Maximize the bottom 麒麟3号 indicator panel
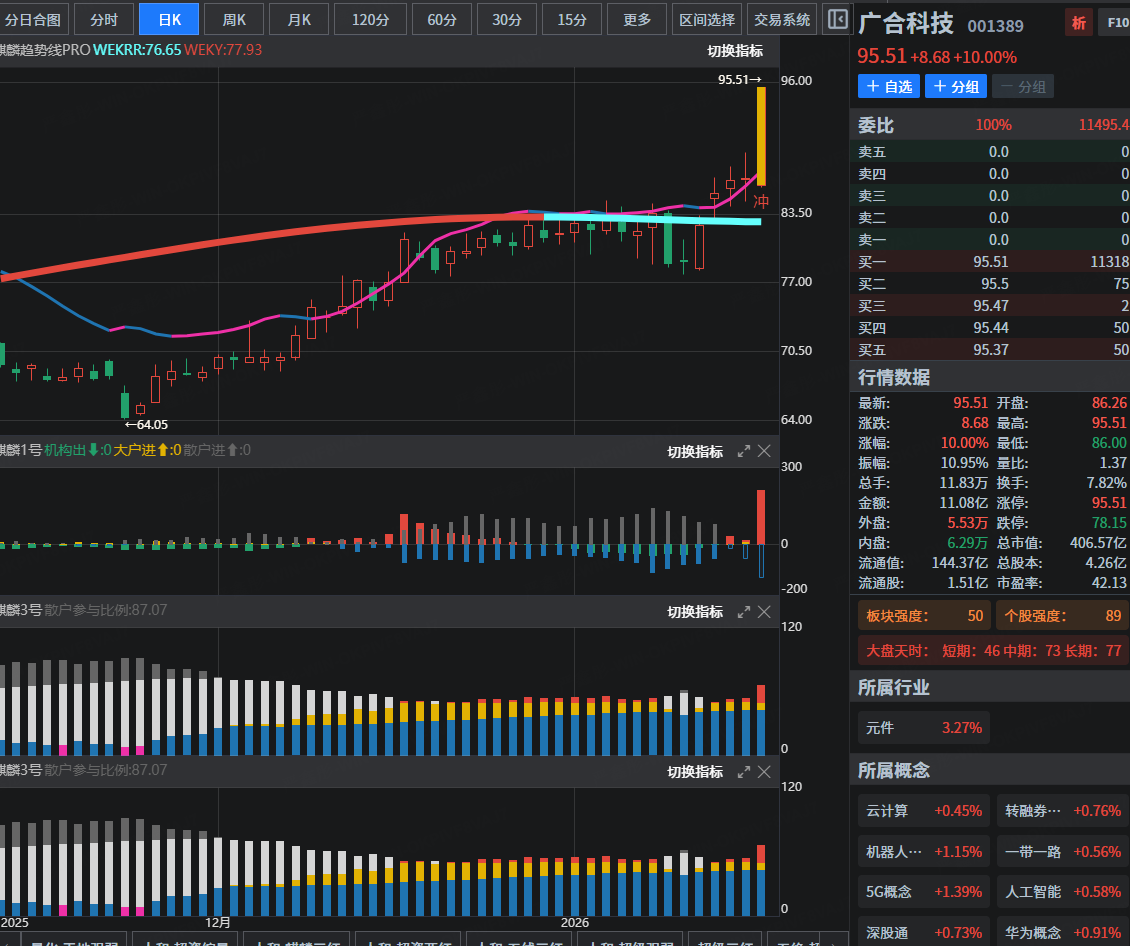Image resolution: width=1130 pixels, height=946 pixels. point(743,772)
